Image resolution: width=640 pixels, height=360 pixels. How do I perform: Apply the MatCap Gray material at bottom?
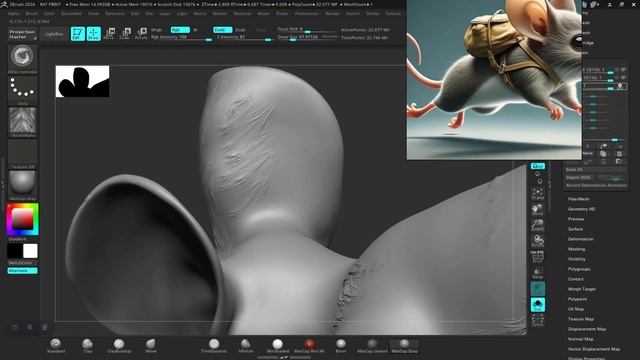(x=404, y=345)
